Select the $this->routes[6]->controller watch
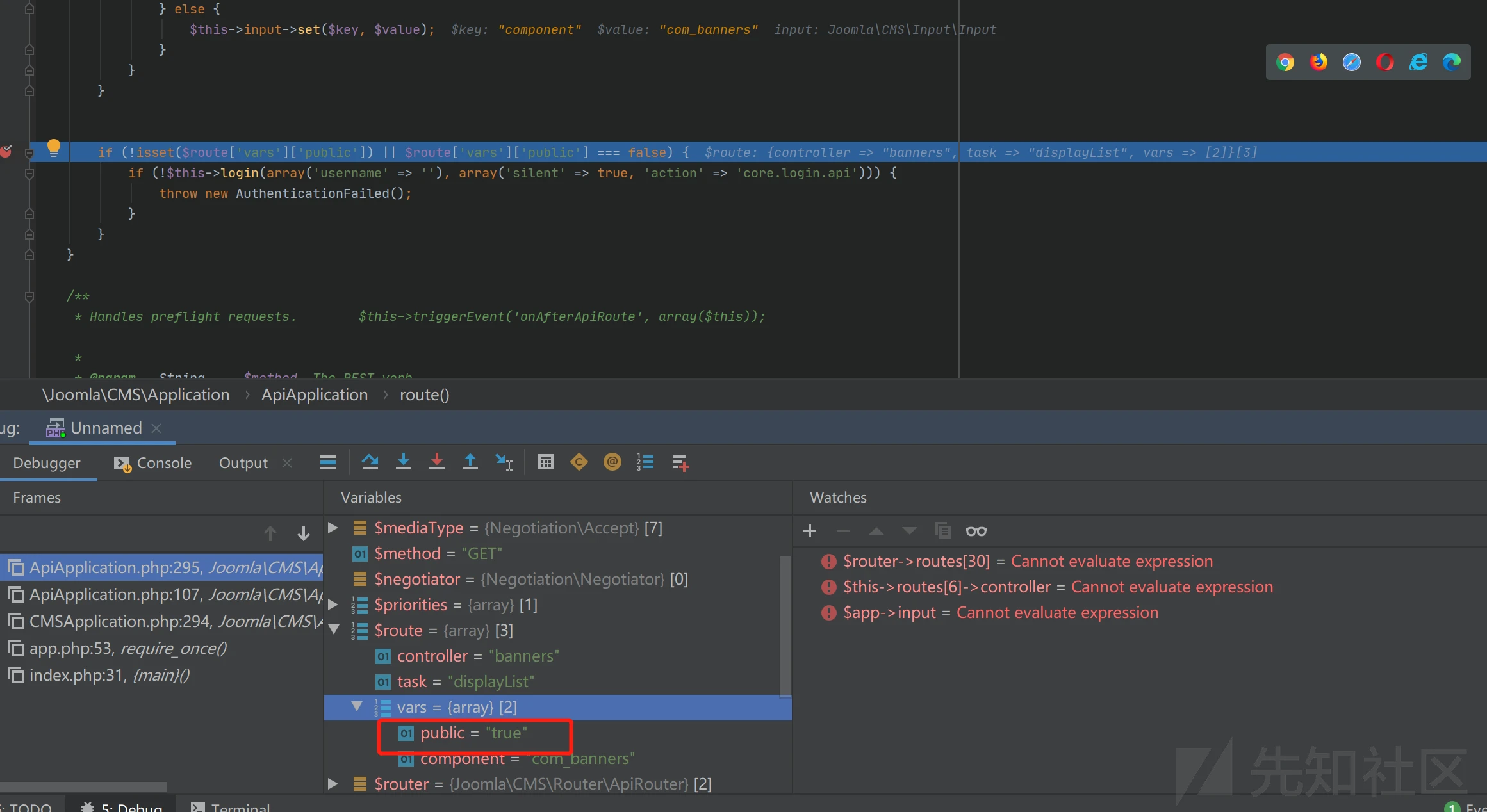This screenshot has width=1487, height=812. coord(1047,587)
